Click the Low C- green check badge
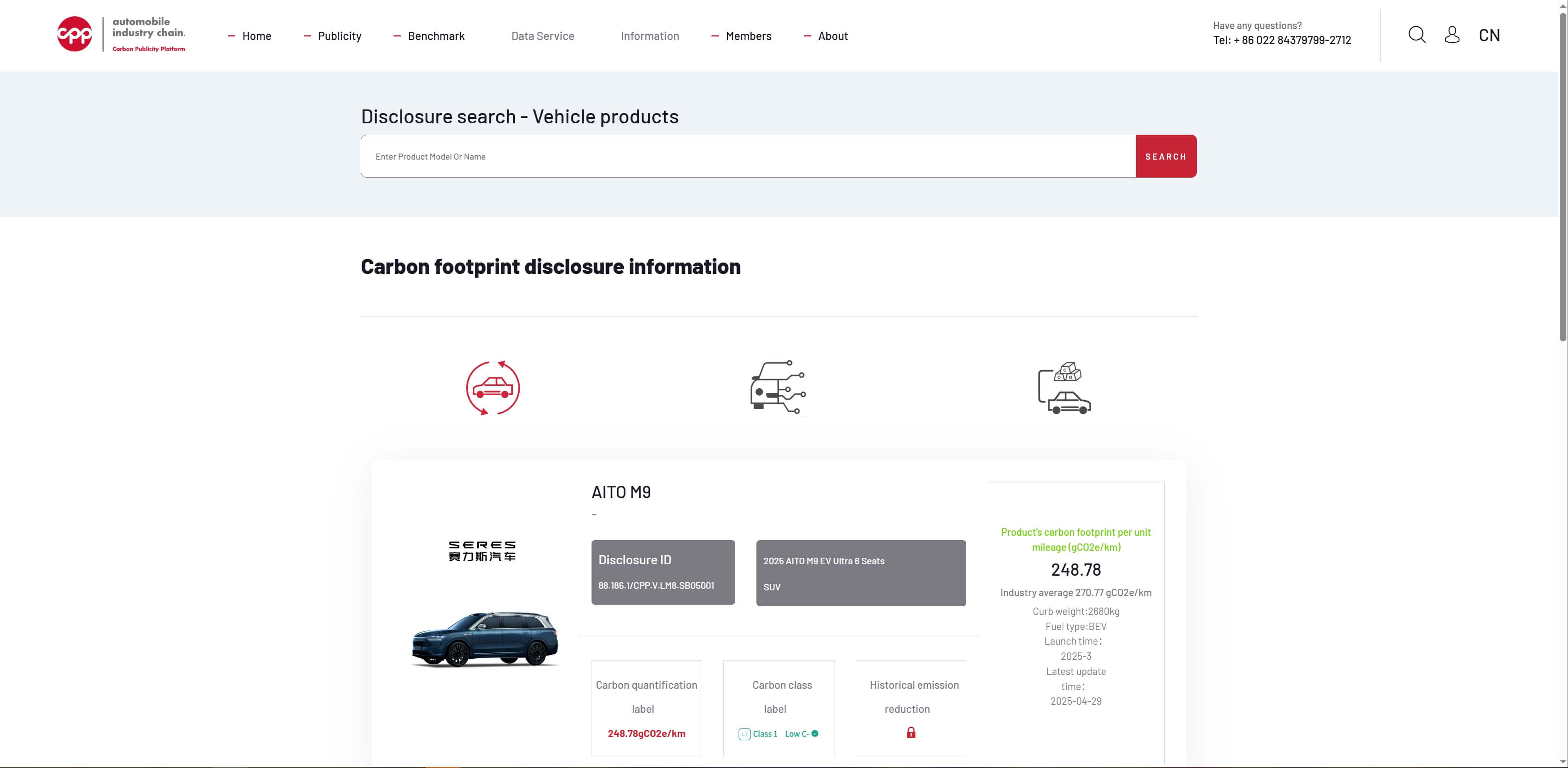 coord(802,734)
